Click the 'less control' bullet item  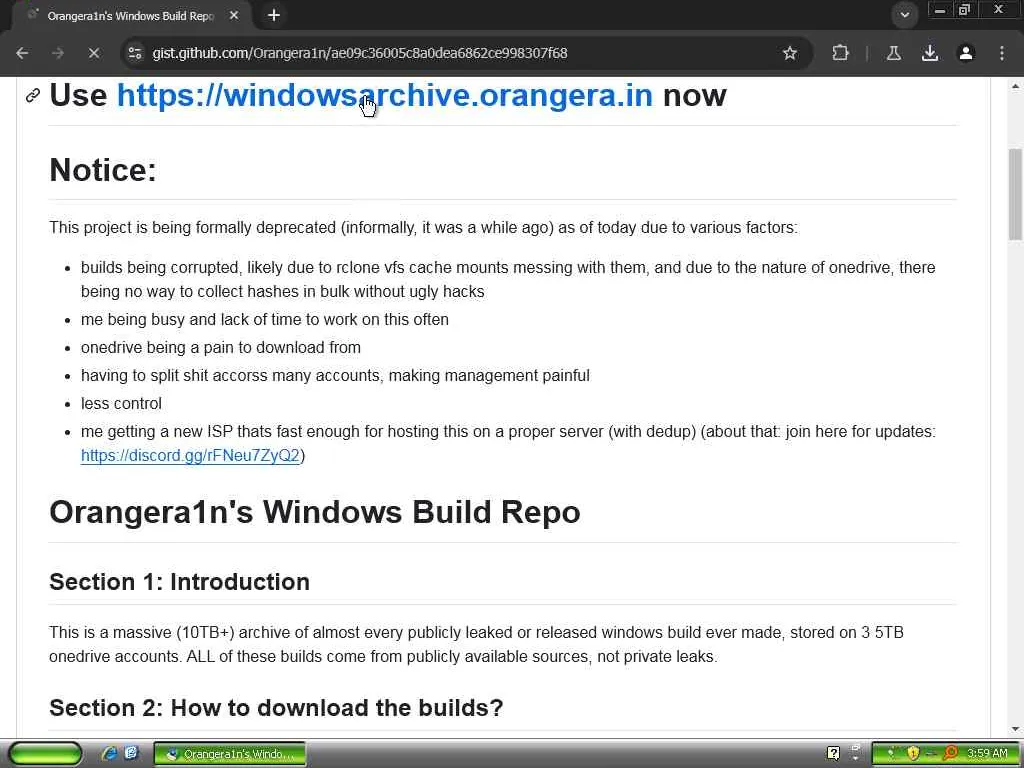tap(121, 404)
